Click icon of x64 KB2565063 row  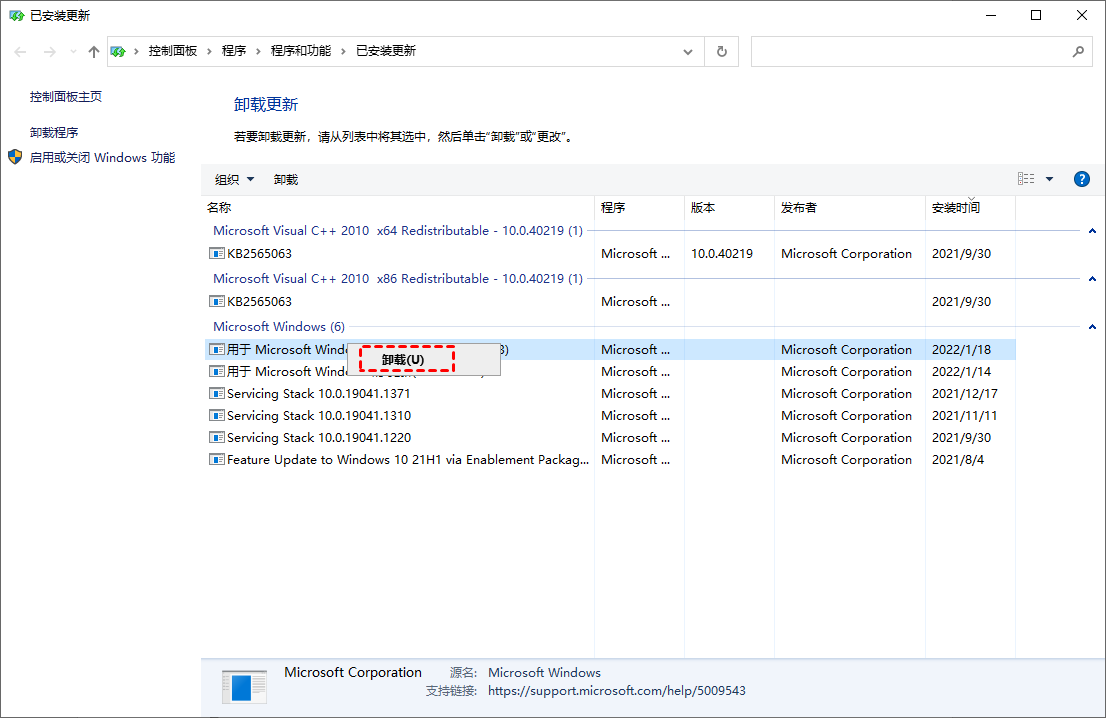point(217,253)
